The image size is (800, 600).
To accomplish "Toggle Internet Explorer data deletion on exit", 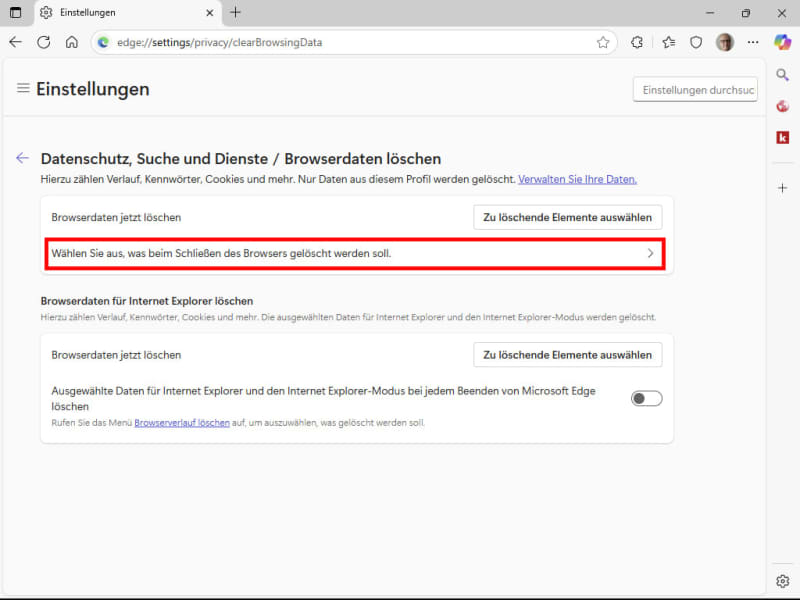I will (x=646, y=399).
